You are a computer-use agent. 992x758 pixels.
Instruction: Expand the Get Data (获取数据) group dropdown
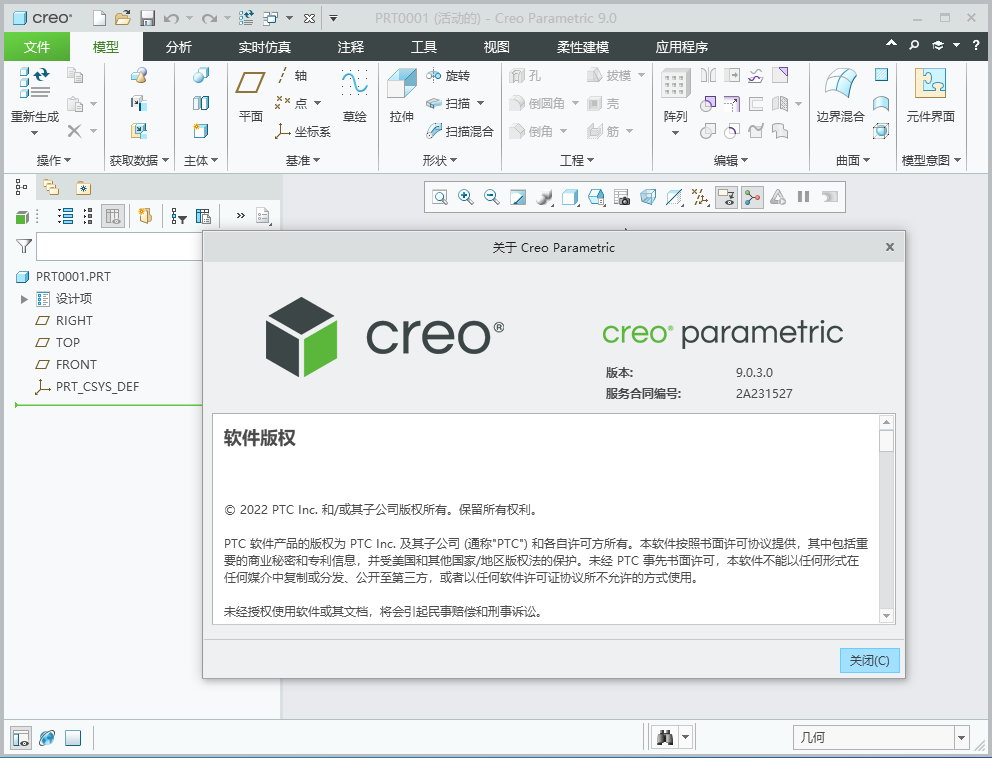coord(139,161)
